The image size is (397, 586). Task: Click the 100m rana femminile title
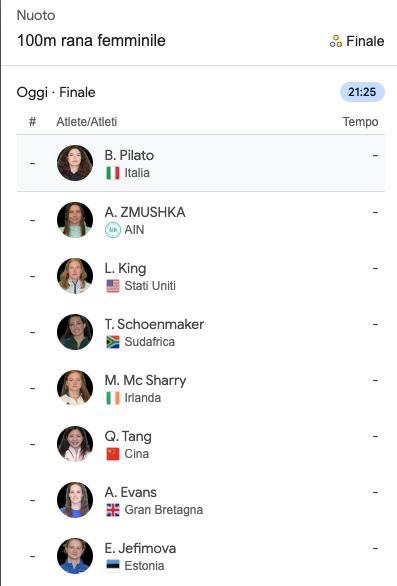pos(91,41)
